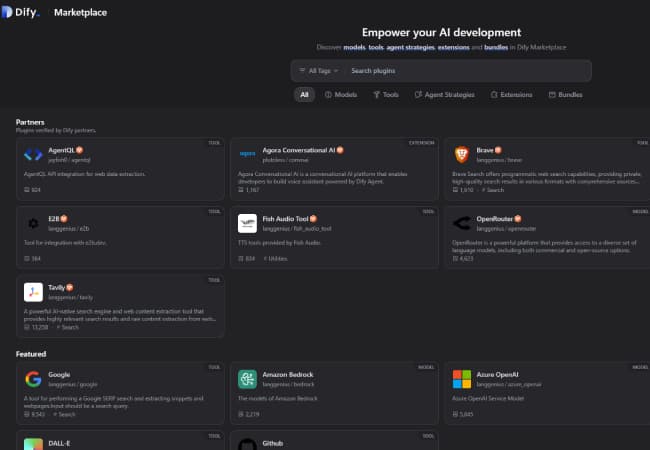The height and width of the screenshot is (450, 650).
Task: Select the Tools category tab
Action: point(385,95)
